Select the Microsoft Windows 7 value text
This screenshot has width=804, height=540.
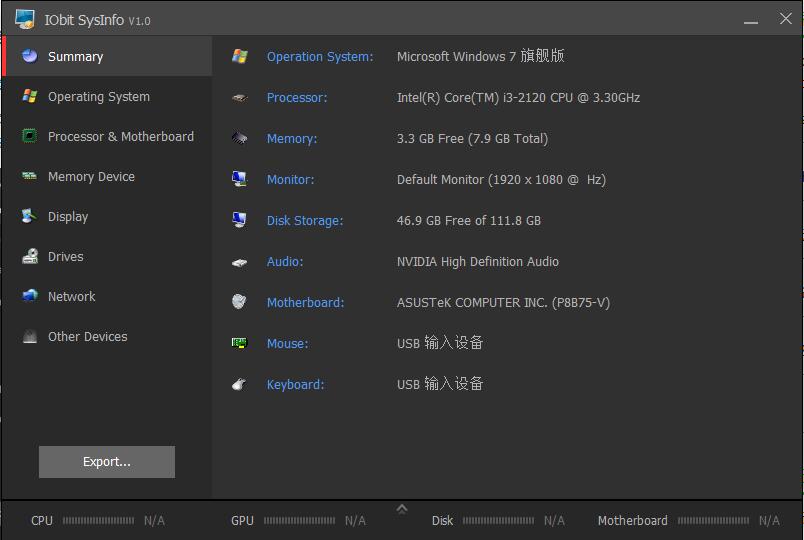click(x=480, y=56)
